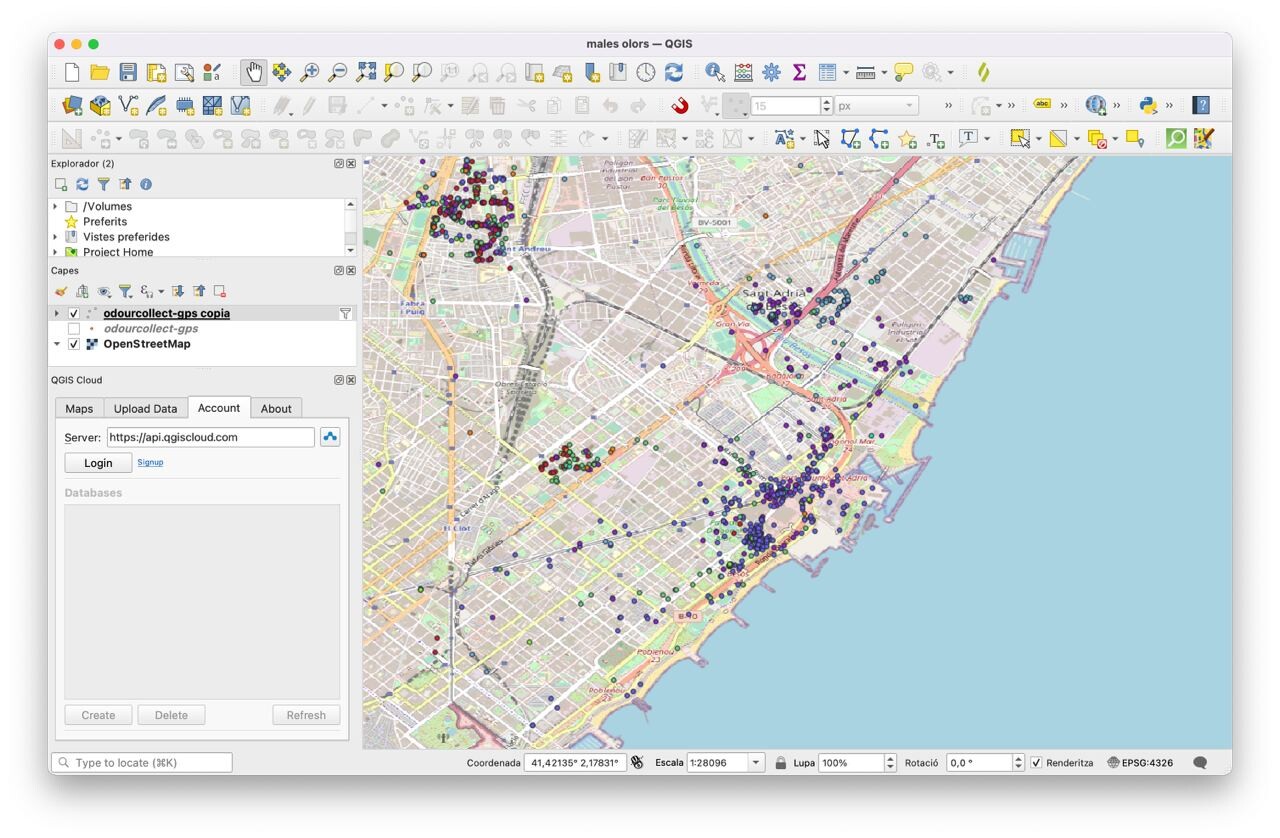Open the attribute table dropdown arrow
The image size is (1280, 838).
pos(846,72)
